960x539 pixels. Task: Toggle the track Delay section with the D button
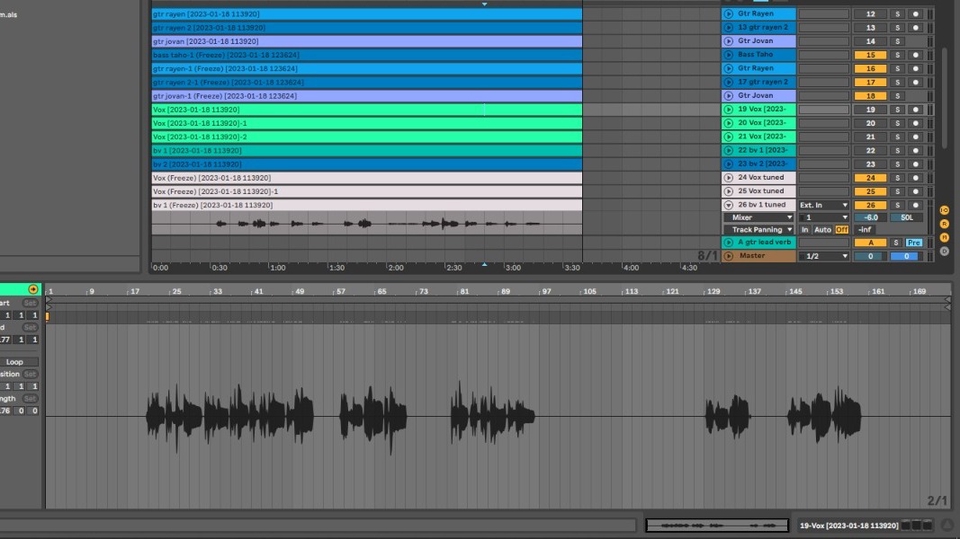coord(944,251)
